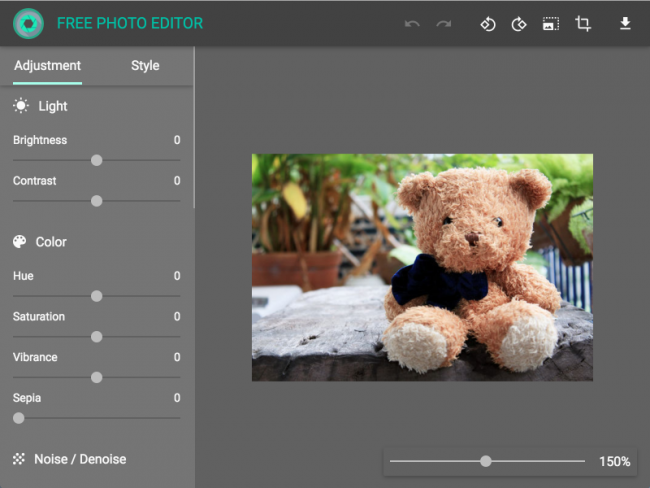Open the resize image tool
Viewport: 650px width, 488px height.
[x=551, y=24]
